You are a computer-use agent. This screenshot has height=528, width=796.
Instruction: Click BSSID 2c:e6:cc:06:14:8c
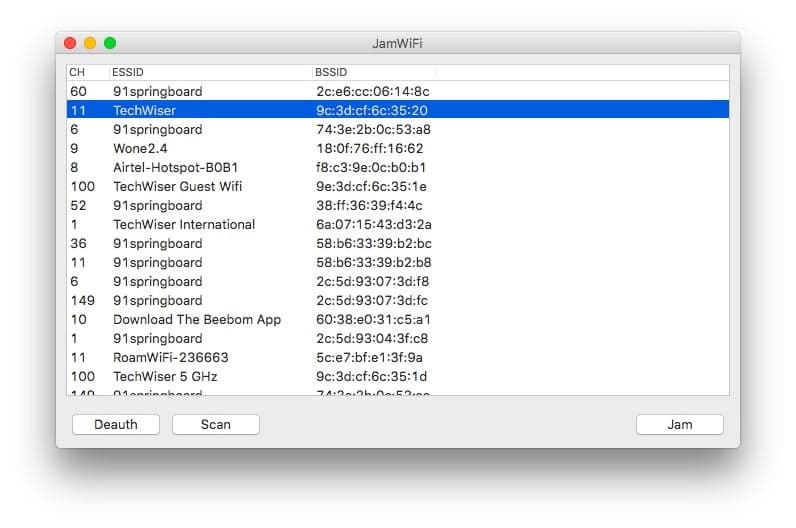[373, 91]
